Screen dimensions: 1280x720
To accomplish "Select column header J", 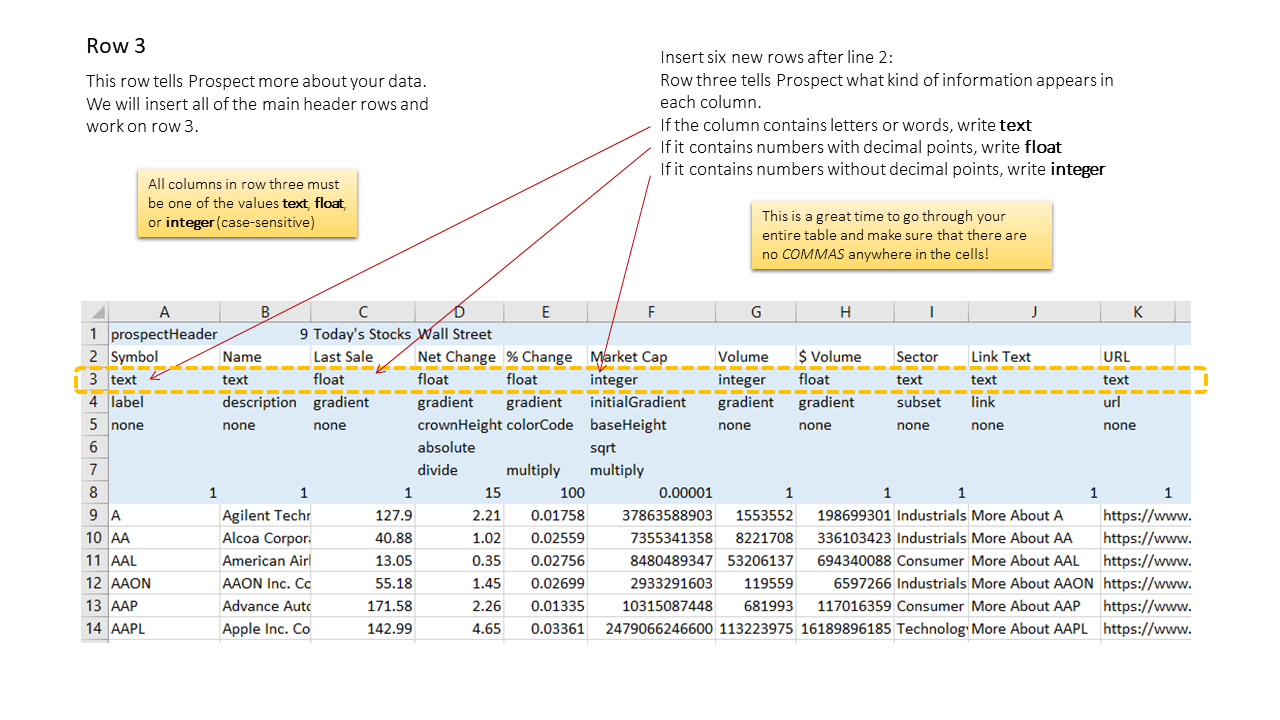I will point(1034,312).
